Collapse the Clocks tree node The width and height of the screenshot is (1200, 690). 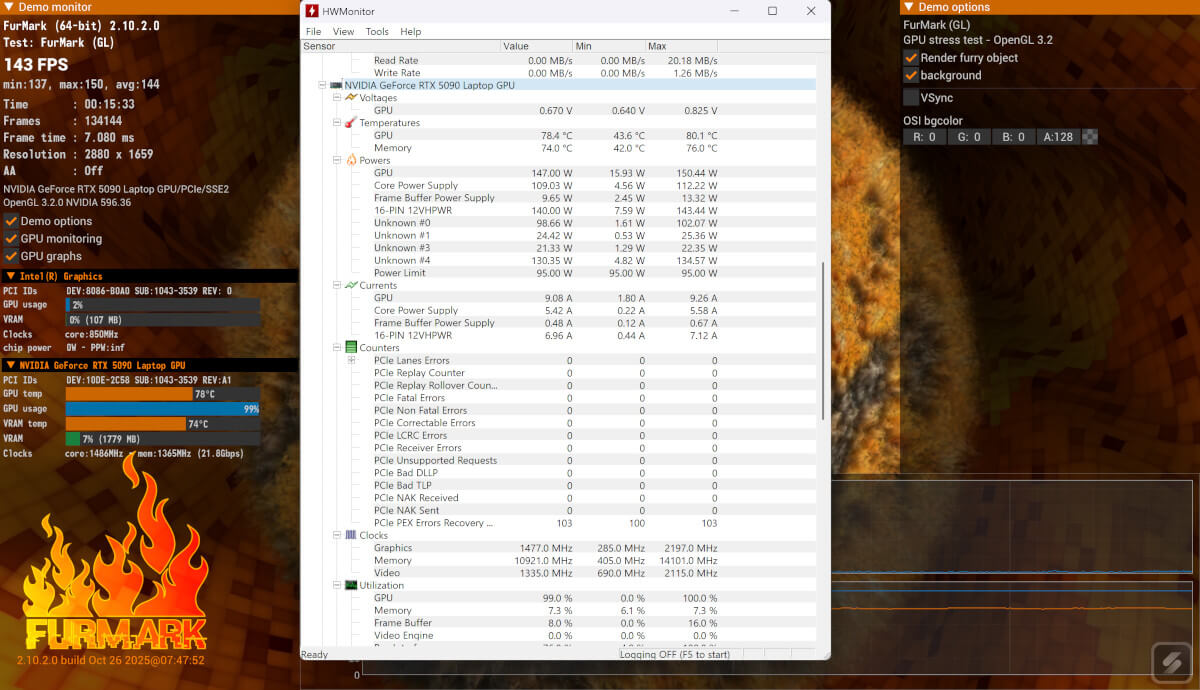(337, 535)
